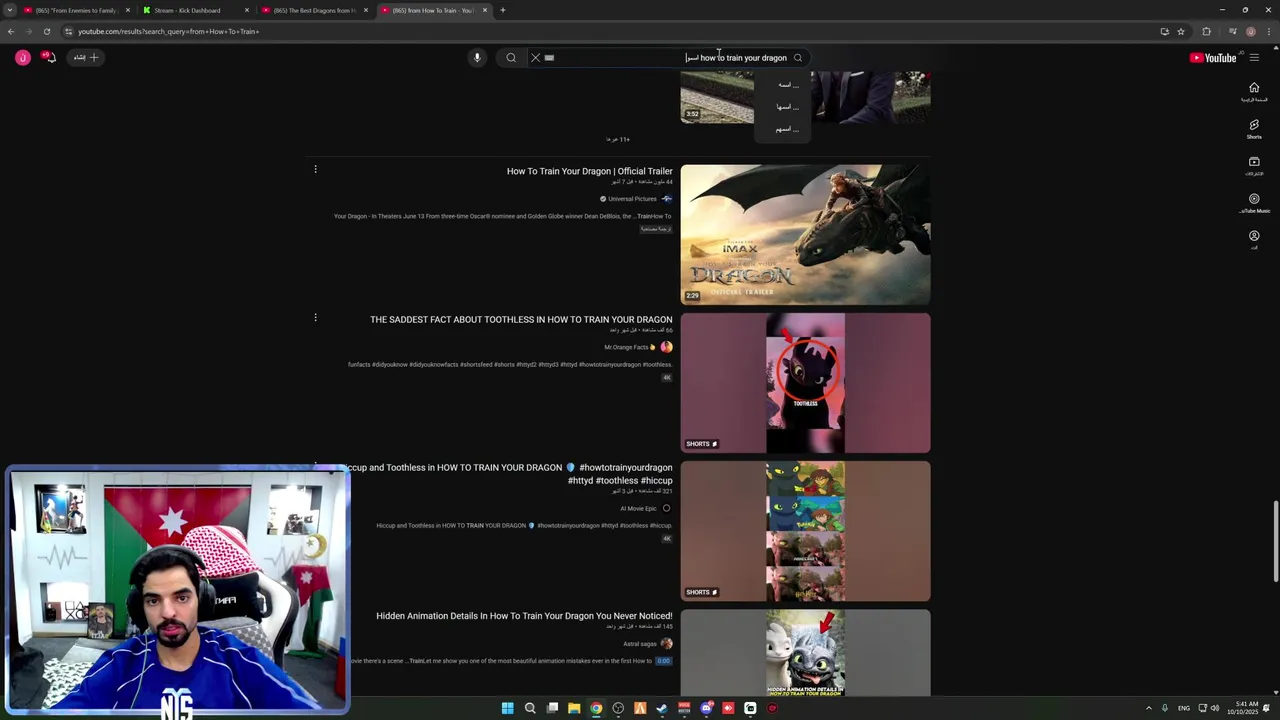Screen dimensions: 1280x720
Task: Visit the Mr Orange Facts channel
Action: (x=630, y=347)
